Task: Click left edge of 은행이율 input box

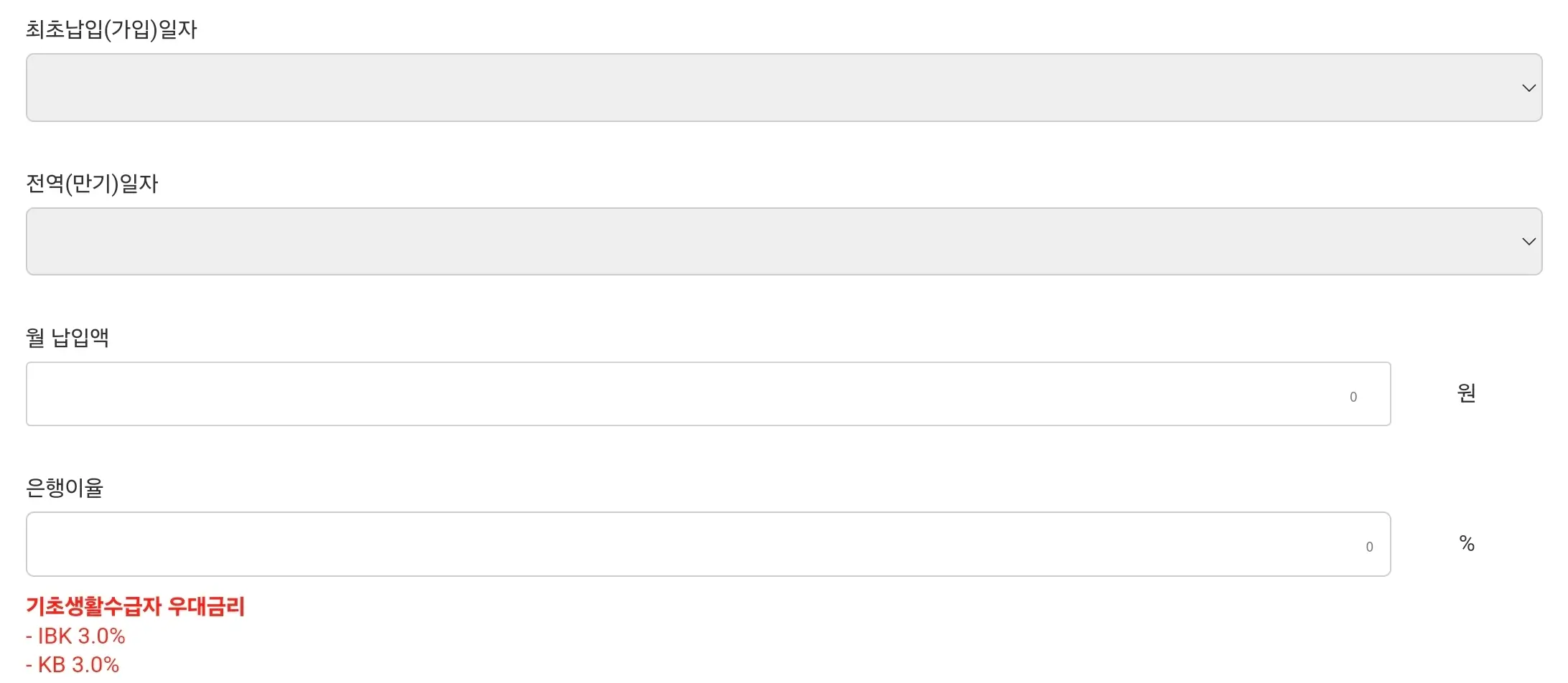Action: pyautogui.click(x=43, y=544)
